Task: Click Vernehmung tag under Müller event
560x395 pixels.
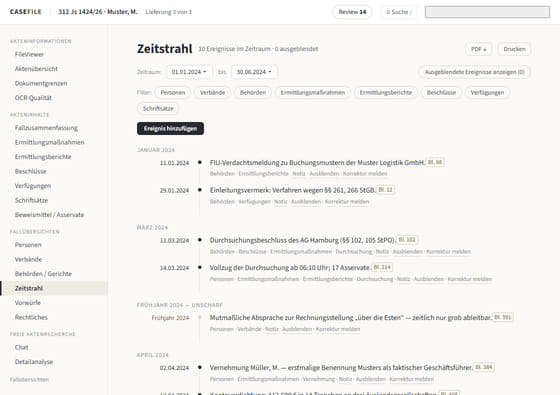Action: tap(319, 379)
